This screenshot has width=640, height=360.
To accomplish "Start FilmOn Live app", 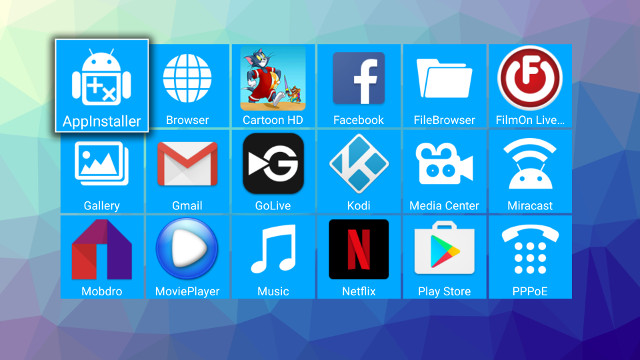I will tap(530, 86).
